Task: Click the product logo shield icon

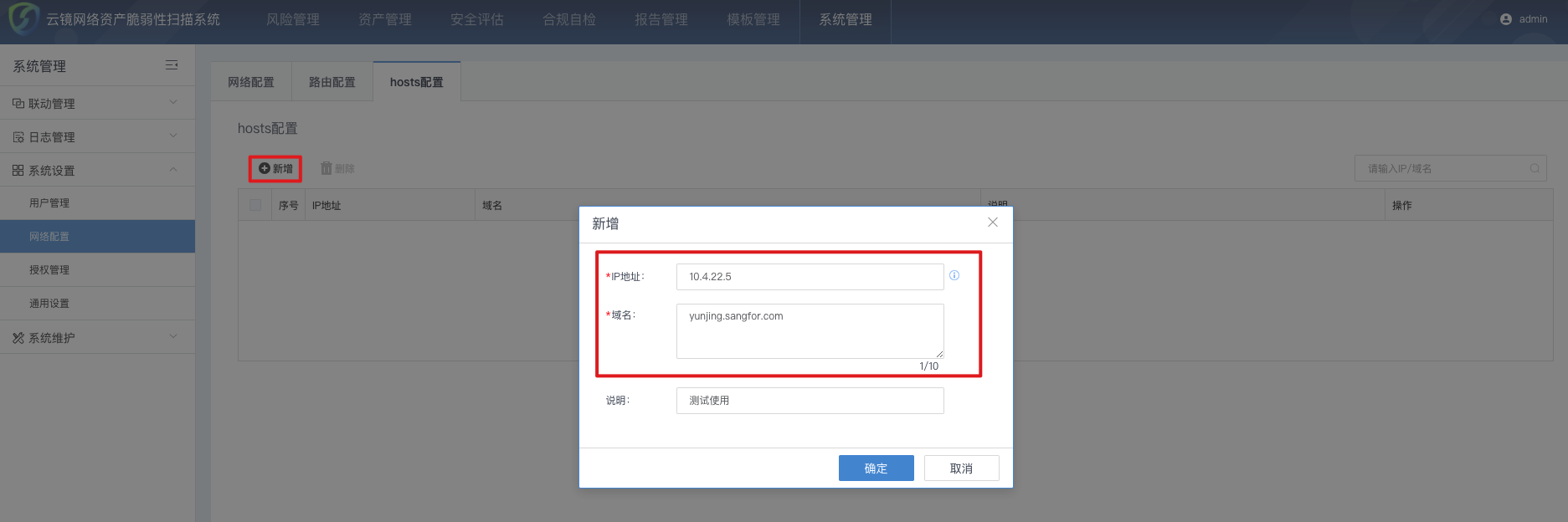Action: pyautogui.click(x=23, y=18)
